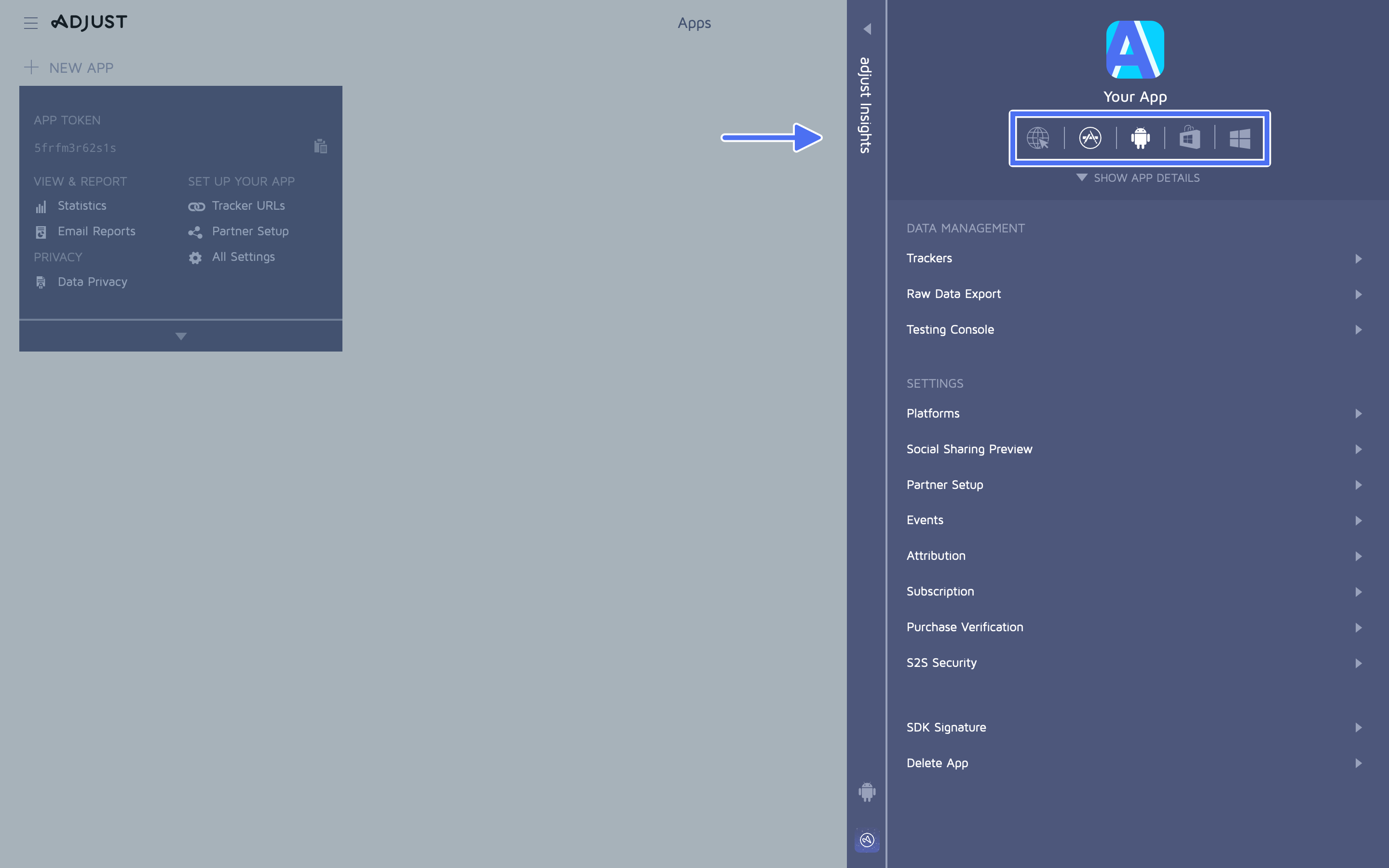Open All Settings for the app
1389x868 pixels.
(x=243, y=257)
